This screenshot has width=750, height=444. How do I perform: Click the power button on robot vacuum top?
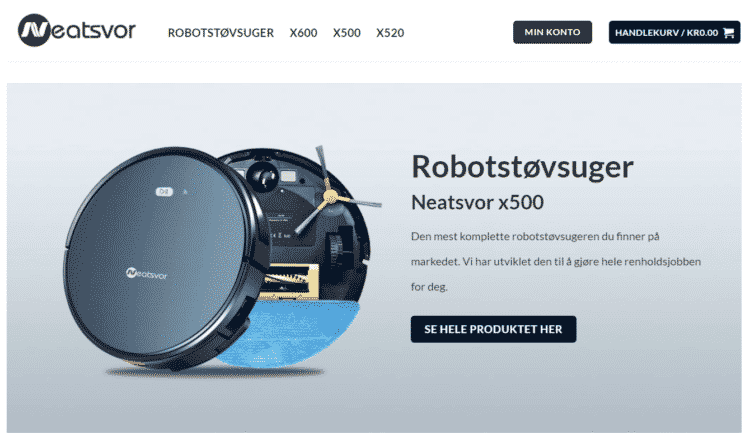[x=164, y=191]
